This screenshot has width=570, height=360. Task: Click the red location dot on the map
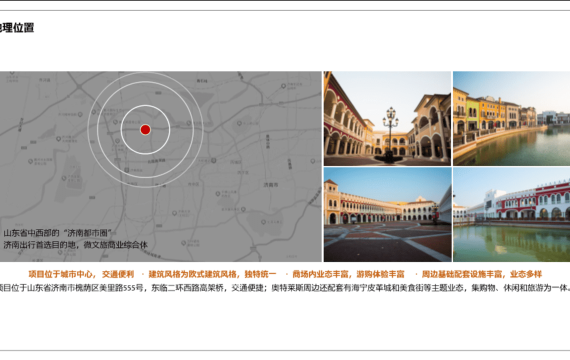coord(145,130)
